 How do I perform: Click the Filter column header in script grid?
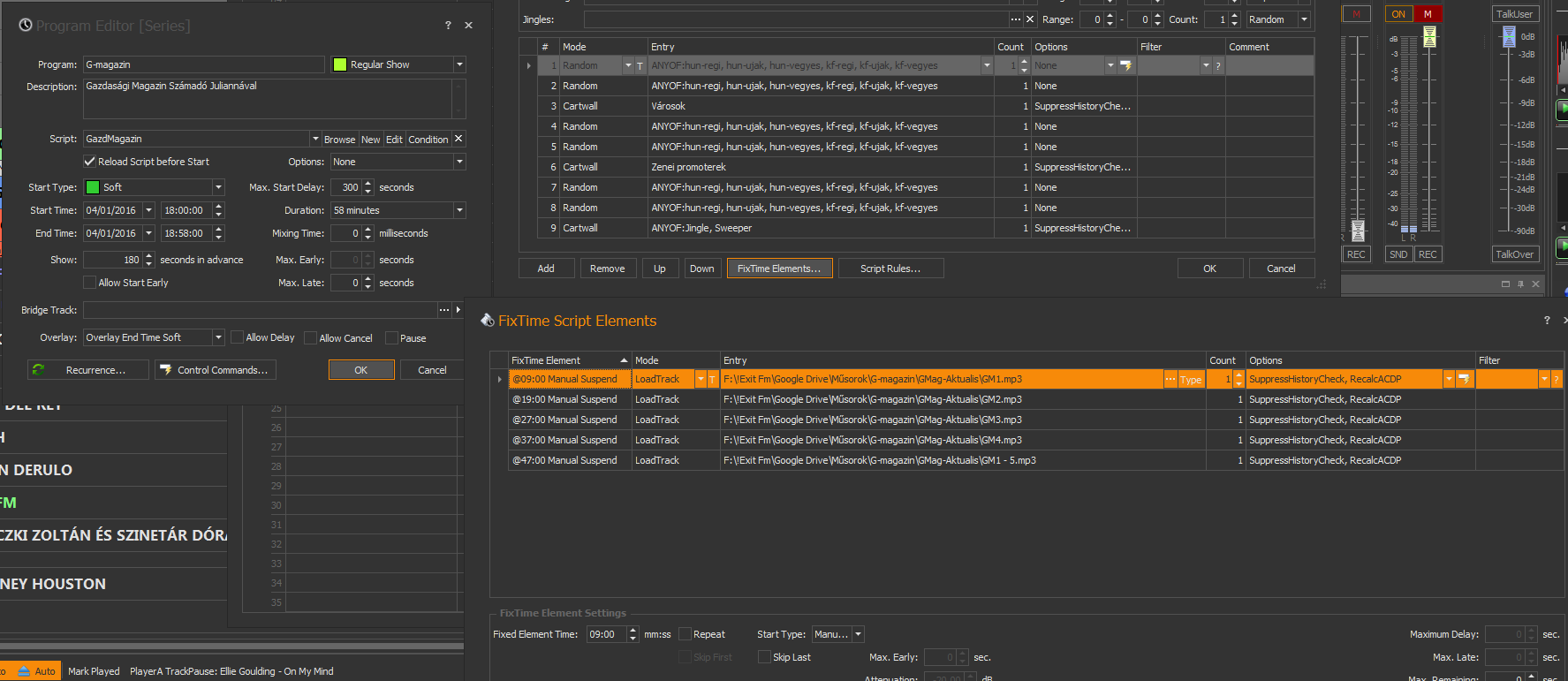(x=1181, y=47)
